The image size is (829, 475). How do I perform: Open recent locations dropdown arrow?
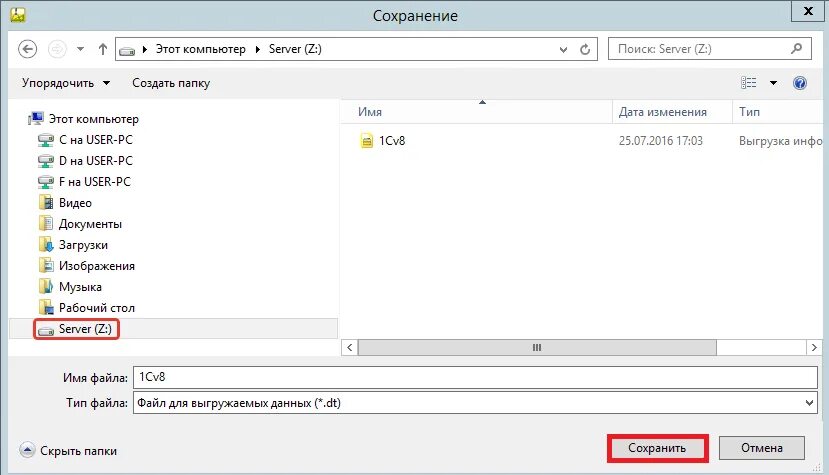tap(80, 49)
